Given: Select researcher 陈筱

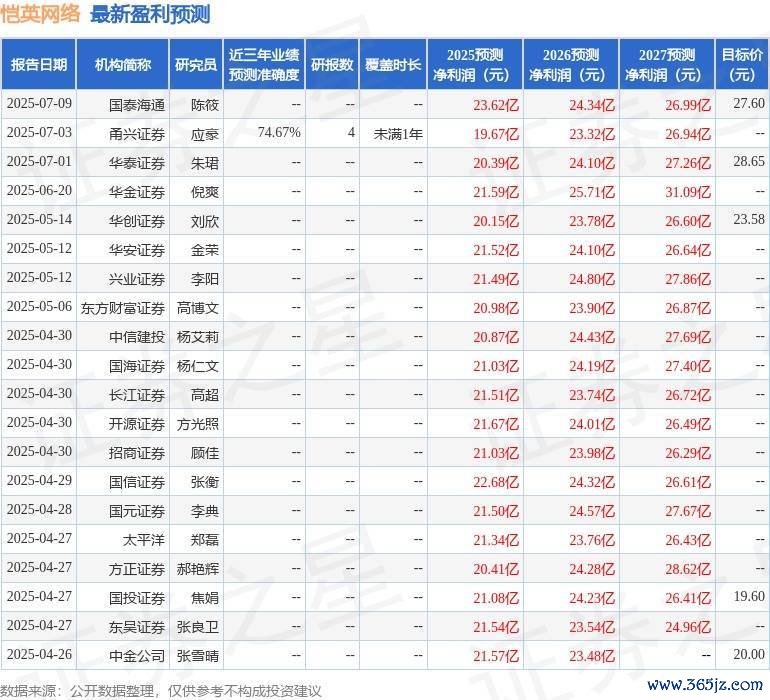Looking at the screenshot, I should pos(205,105).
